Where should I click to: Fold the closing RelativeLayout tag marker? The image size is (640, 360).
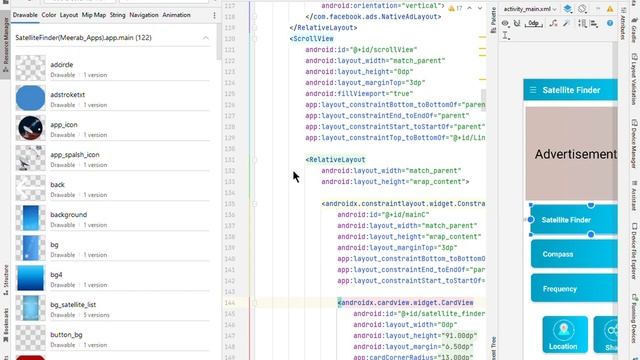pos(255,28)
